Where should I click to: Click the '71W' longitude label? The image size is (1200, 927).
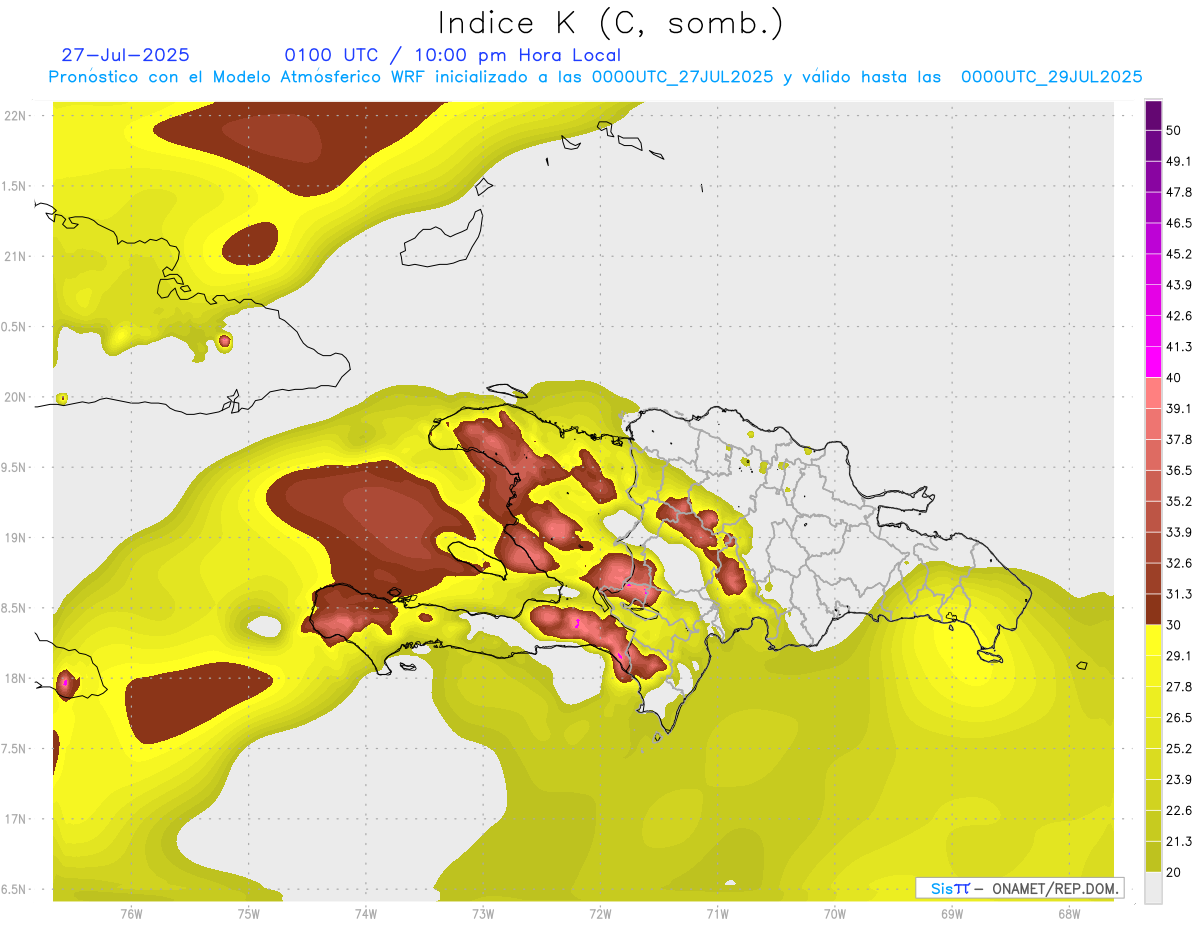(x=717, y=912)
